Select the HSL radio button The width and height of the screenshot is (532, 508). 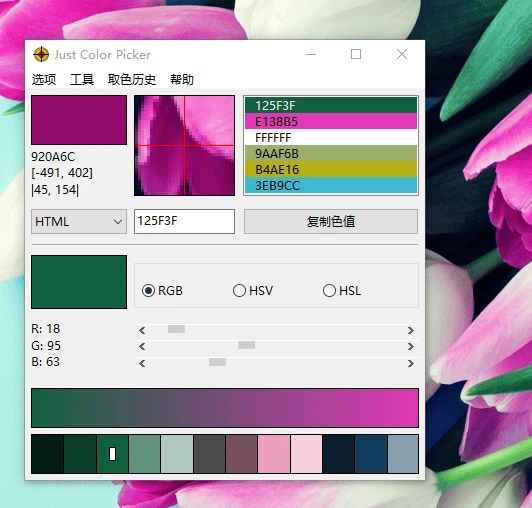click(x=342, y=290)
